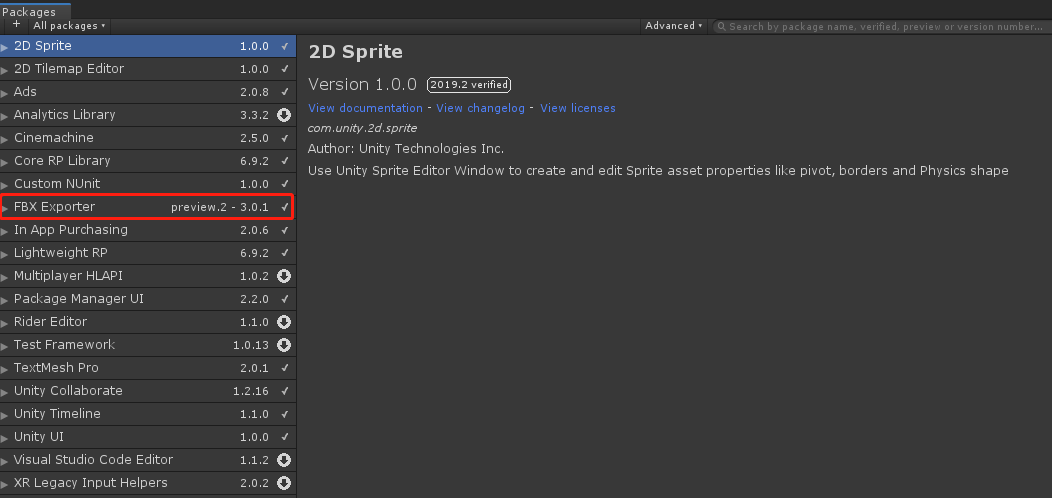Click the Package Manager UI installed checkmark
Viewport: 1052px width, 498px height.
284,299
